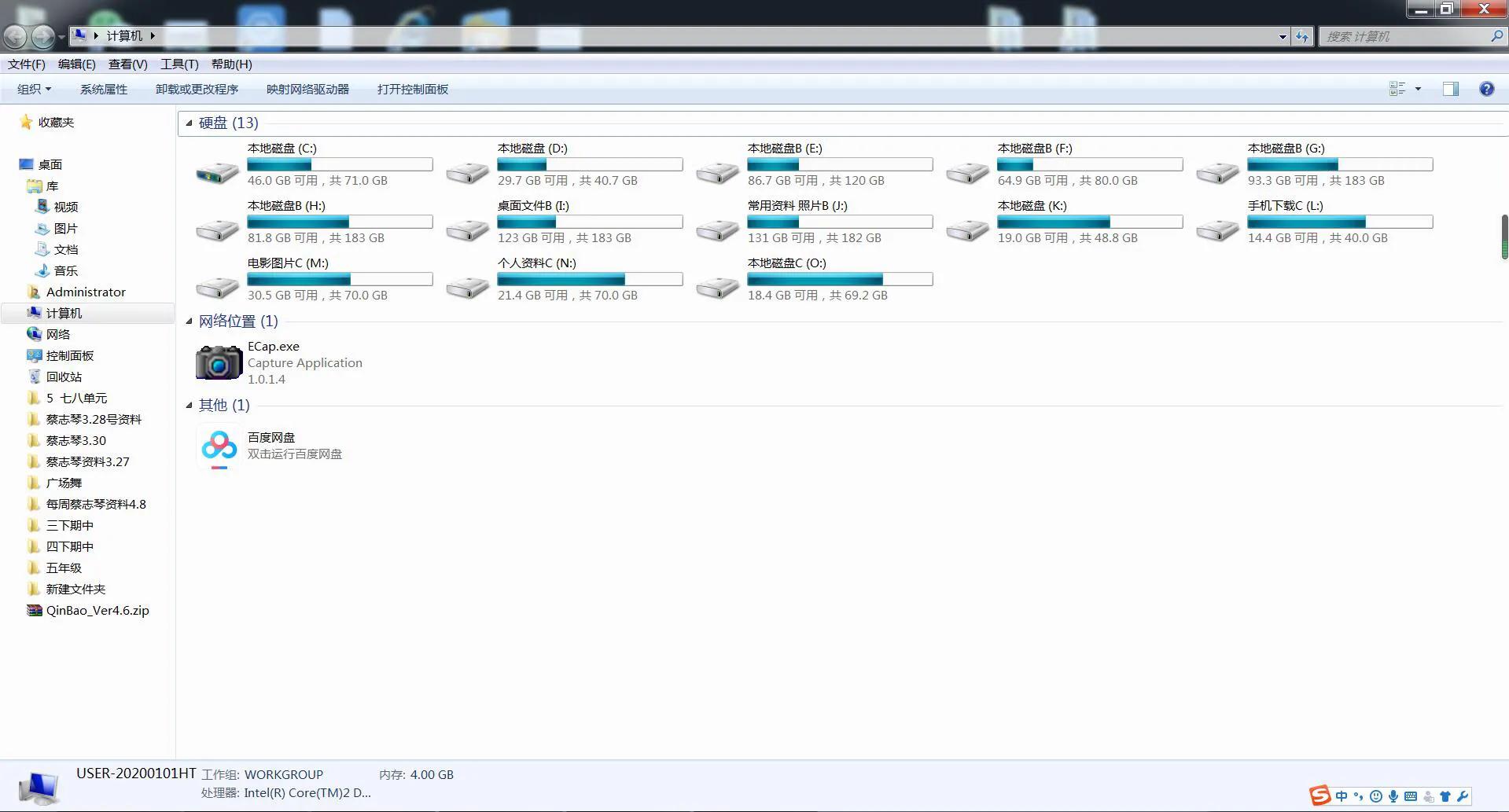Screen dimensions: 1509x812
Task: Toggle Sogou Chinese punctuation mode
Action: click(x=1359, y=796)
